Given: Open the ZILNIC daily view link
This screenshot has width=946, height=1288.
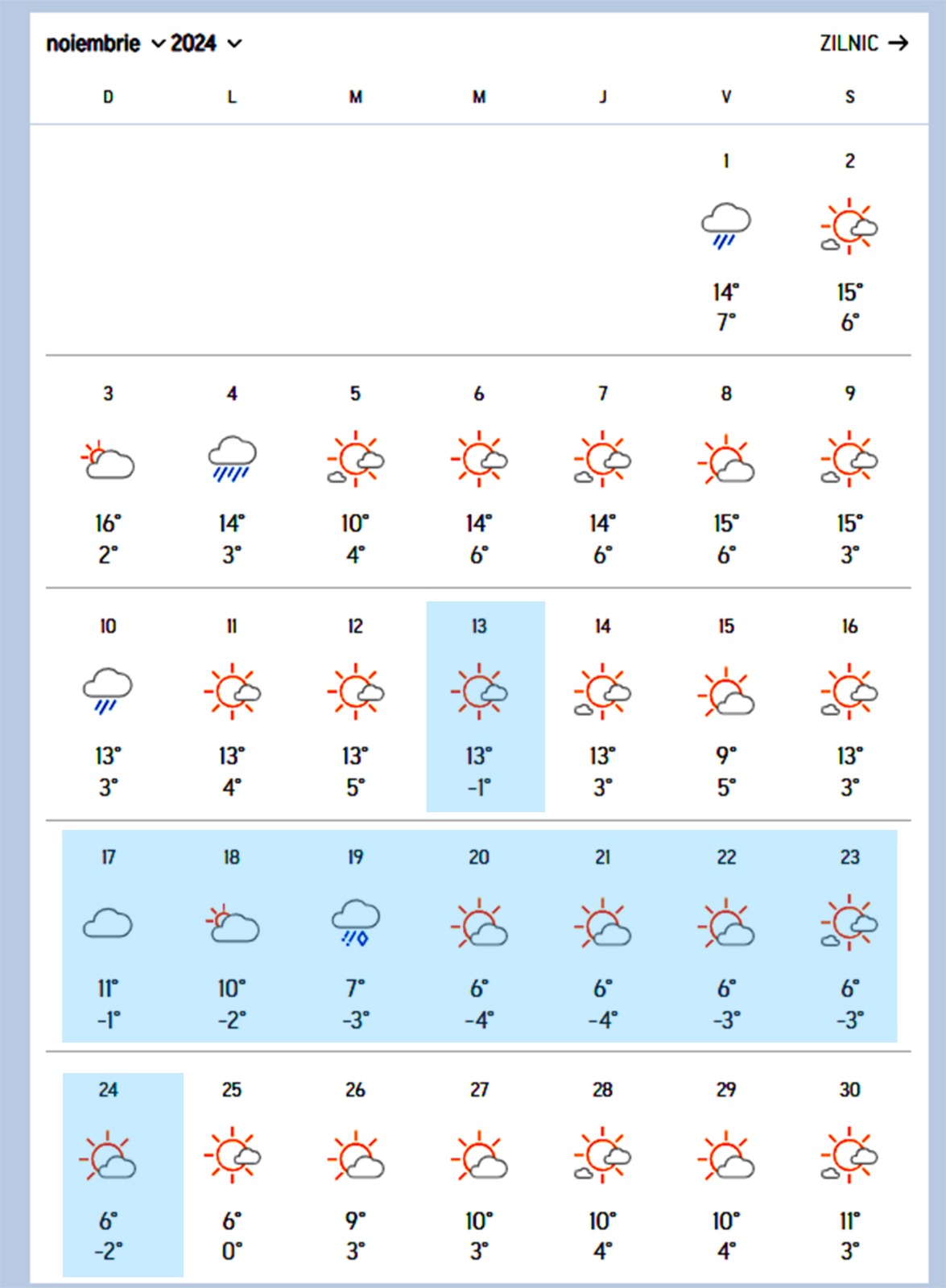Looking at the screenshot, I should point(863,43).
